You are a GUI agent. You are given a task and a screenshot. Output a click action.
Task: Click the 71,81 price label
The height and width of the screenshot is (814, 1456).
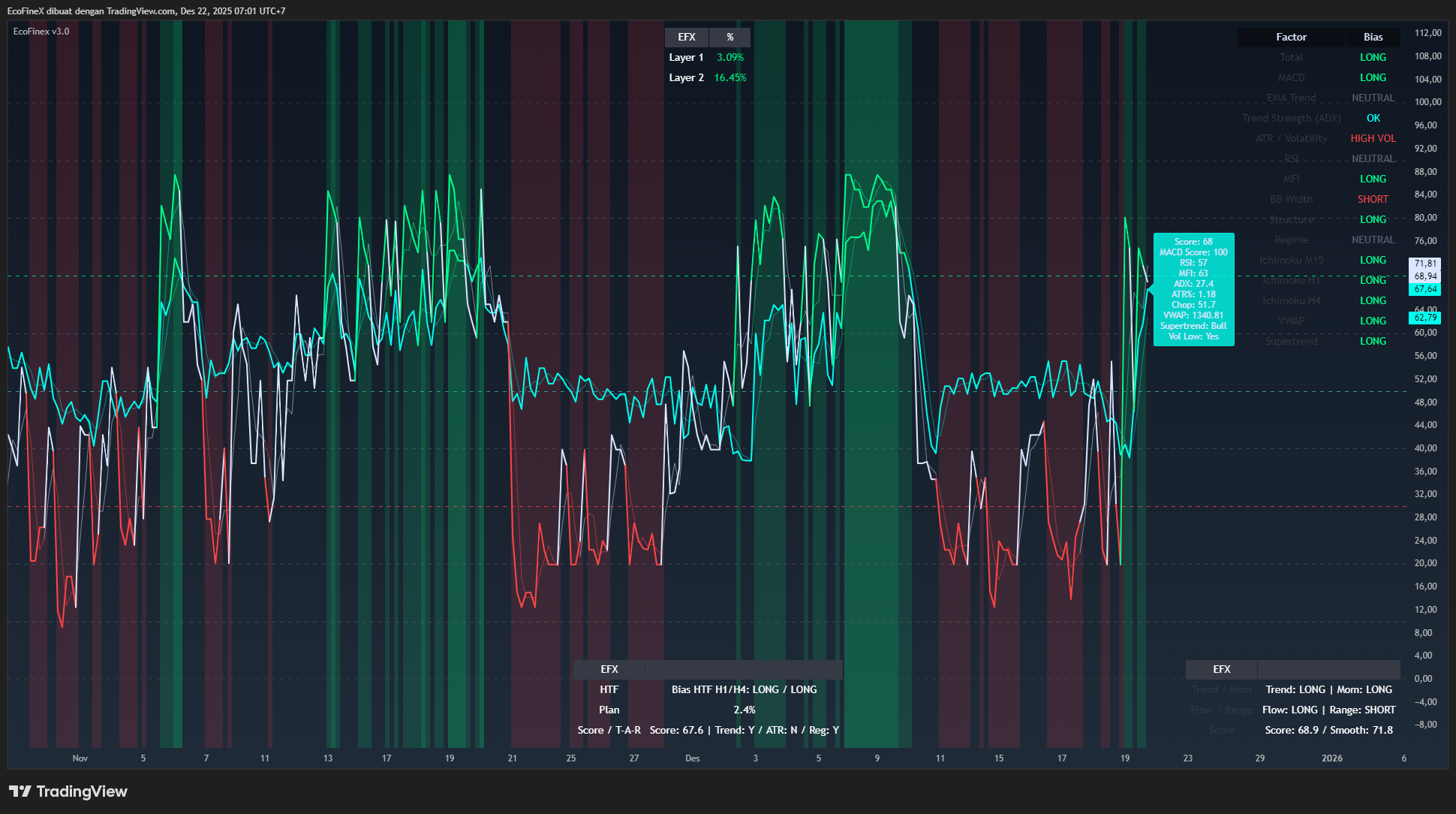pyautogui.click(x=1425, y=264)
